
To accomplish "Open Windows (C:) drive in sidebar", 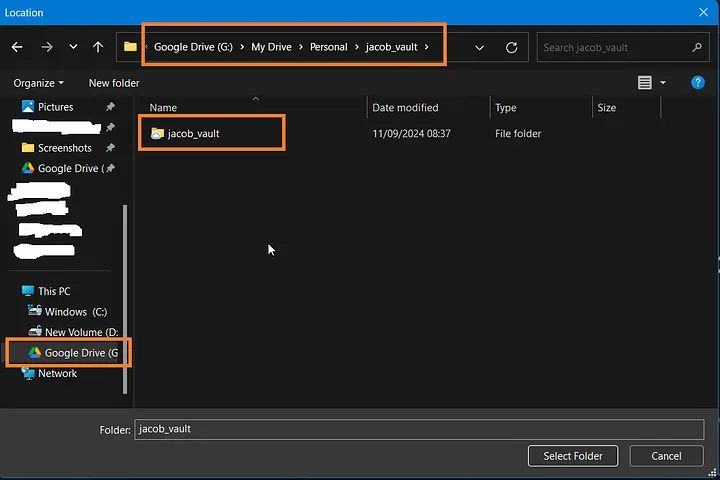I will [75, 312].
